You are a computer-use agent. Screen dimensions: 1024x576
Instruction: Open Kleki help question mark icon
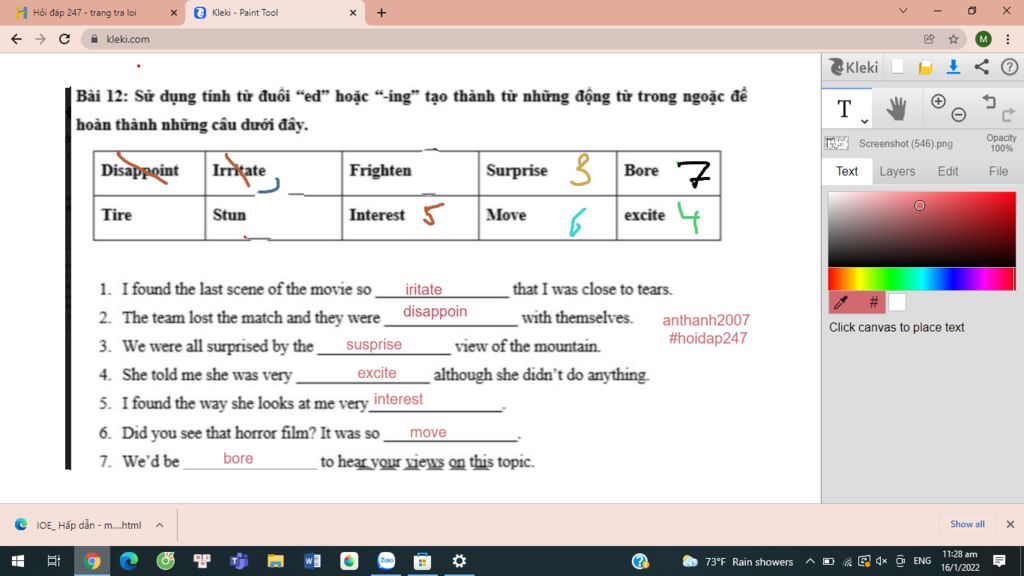pos(1009,67)
